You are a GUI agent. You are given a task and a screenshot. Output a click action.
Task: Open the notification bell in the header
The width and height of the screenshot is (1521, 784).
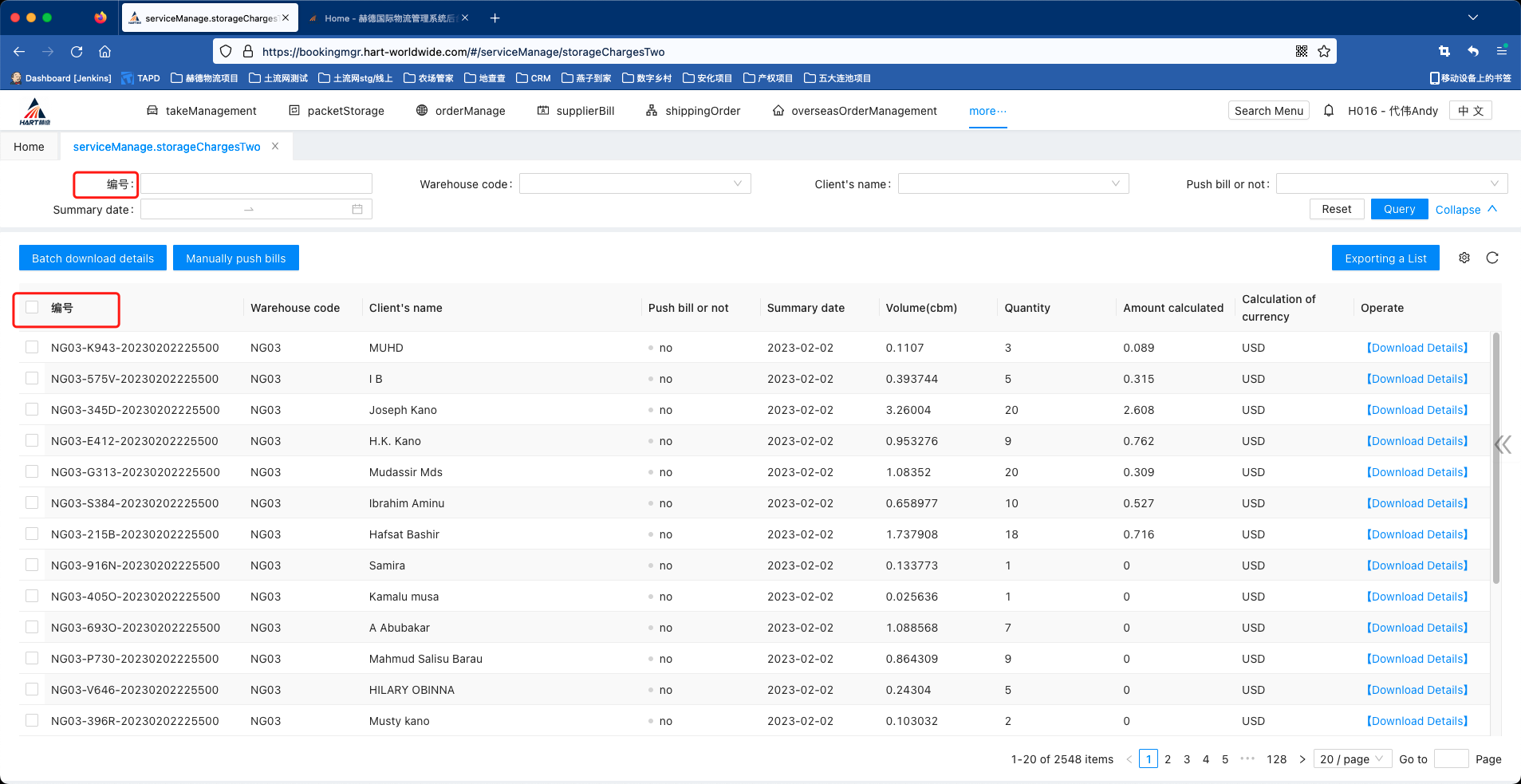pyautogui.click(x=1328, y=111)
